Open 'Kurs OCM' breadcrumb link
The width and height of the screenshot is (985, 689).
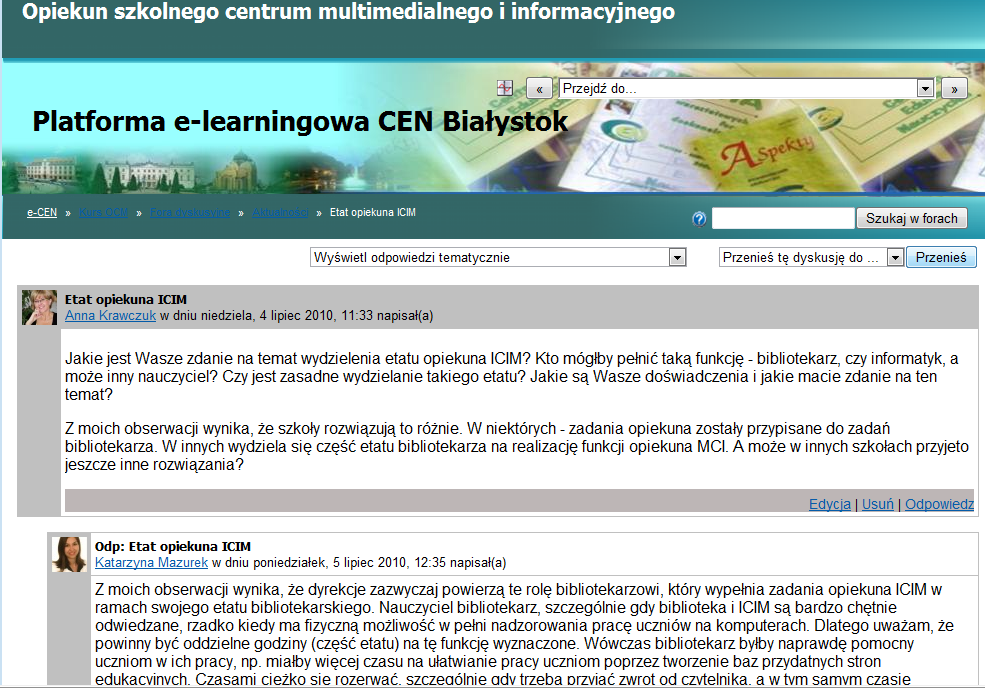[x=104, y=212]
